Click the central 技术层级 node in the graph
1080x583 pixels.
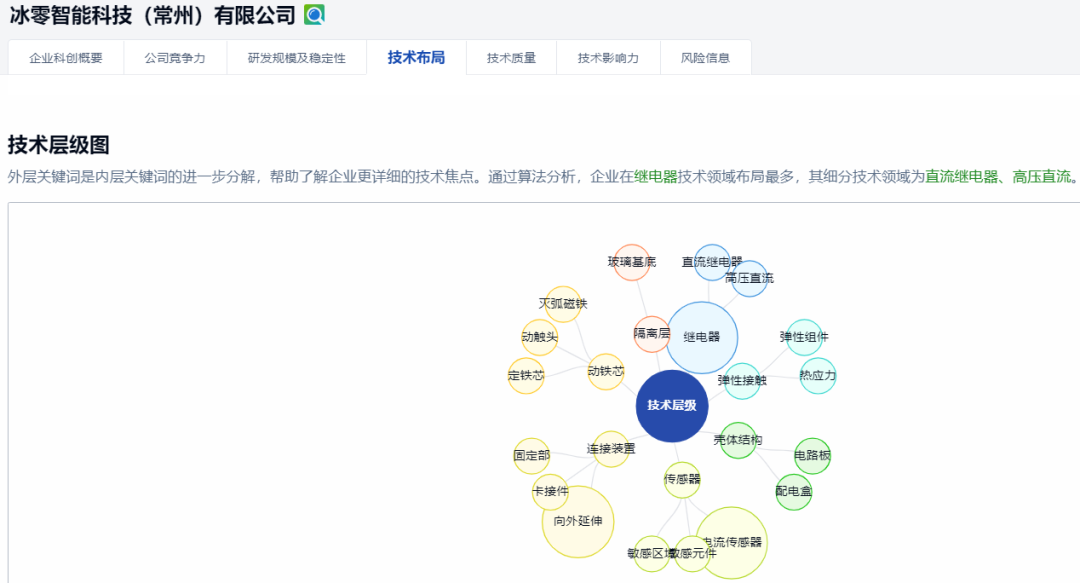[672, 406]
